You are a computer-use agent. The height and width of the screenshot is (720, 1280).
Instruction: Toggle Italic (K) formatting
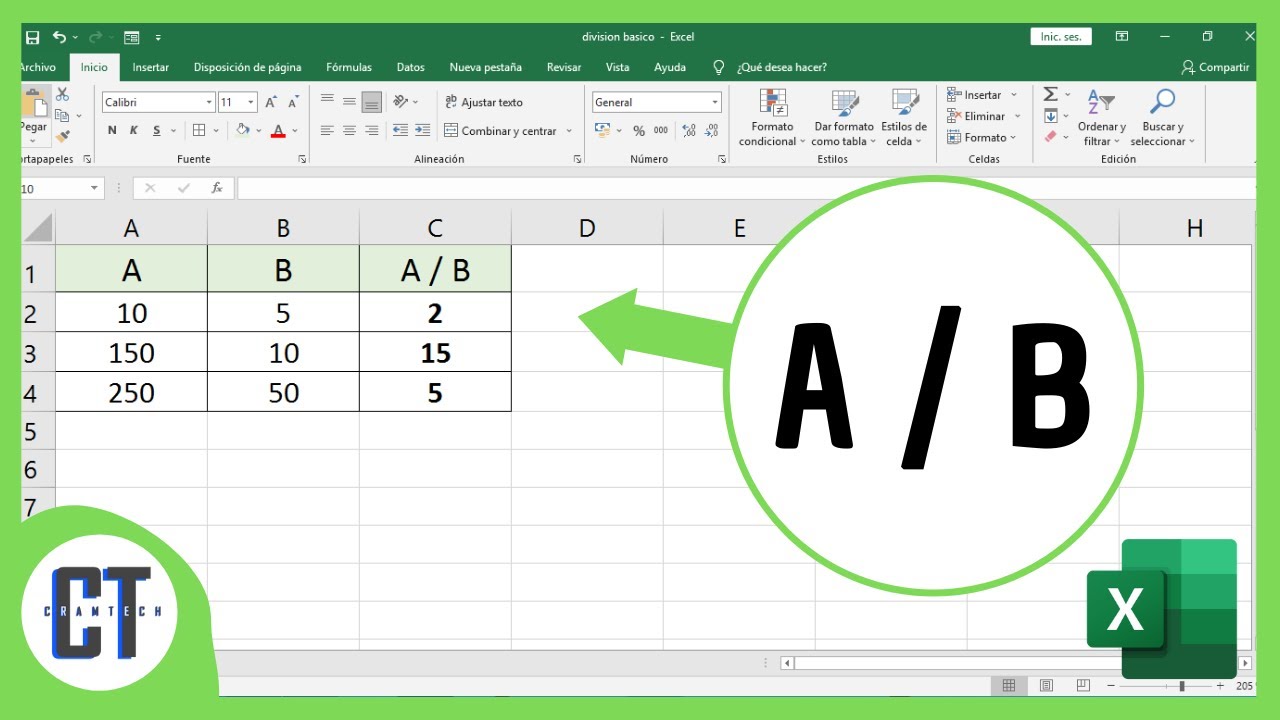point(134,131)
